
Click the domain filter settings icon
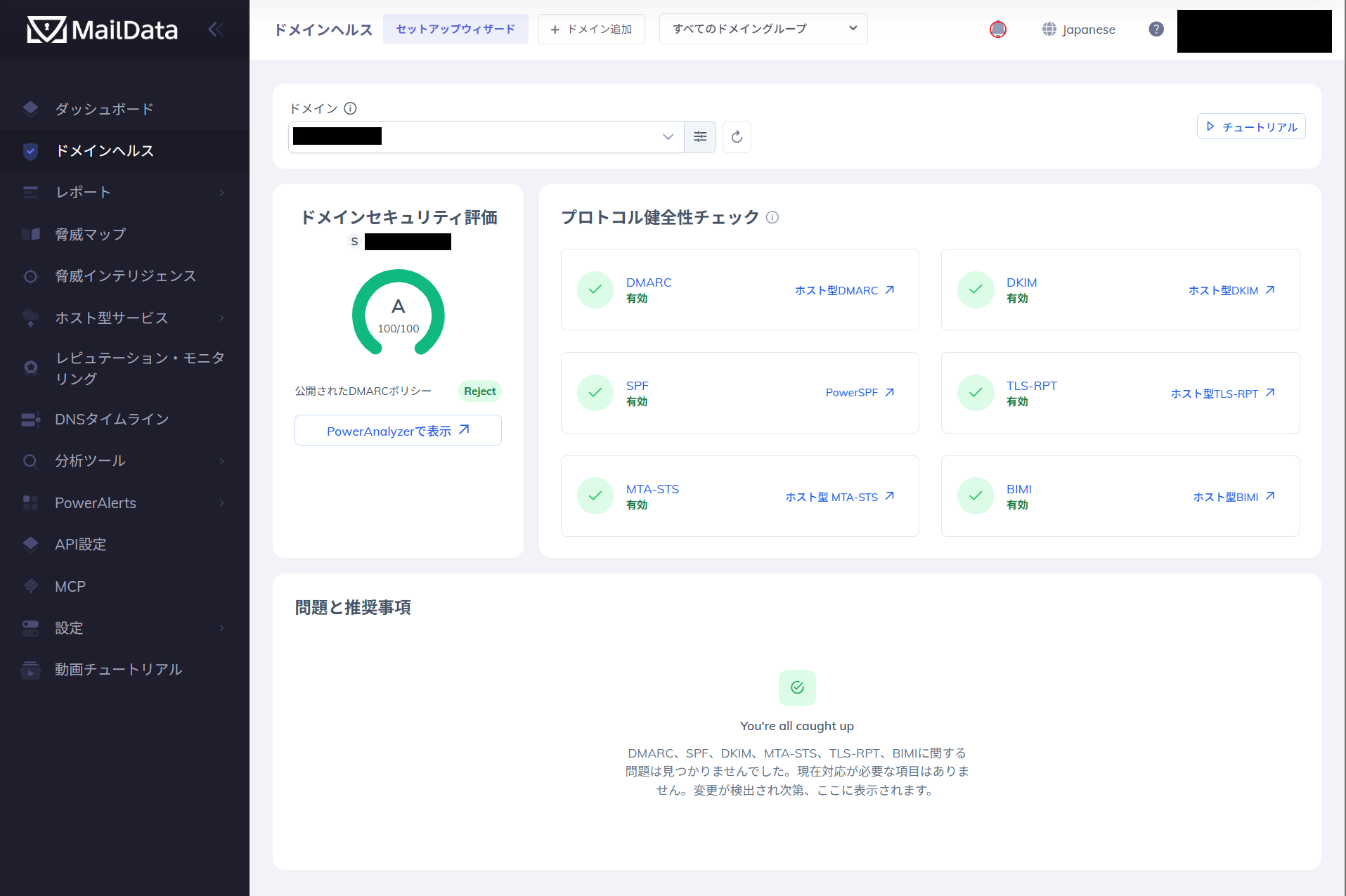(x=700, y=136)
